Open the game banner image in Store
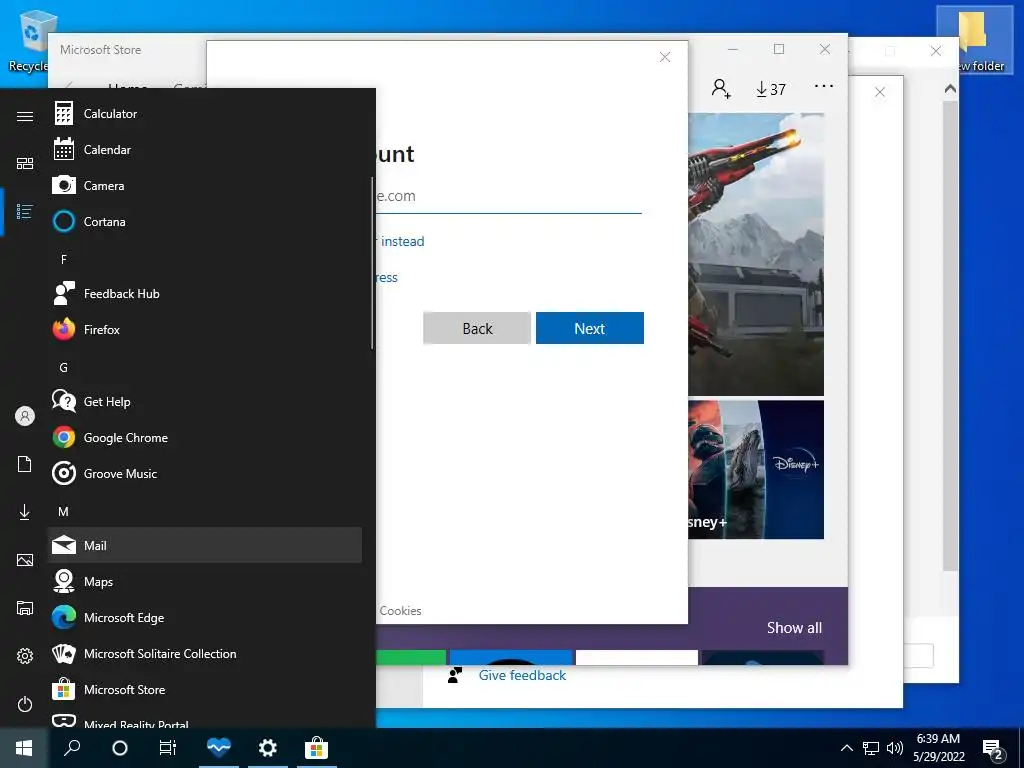The height and width of the screenshot is (768, 1024). [x=756, y=255]
